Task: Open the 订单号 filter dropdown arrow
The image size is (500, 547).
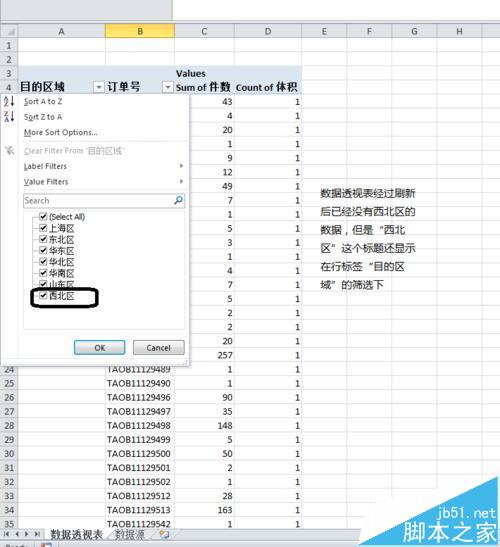Action: click(168, 87)
